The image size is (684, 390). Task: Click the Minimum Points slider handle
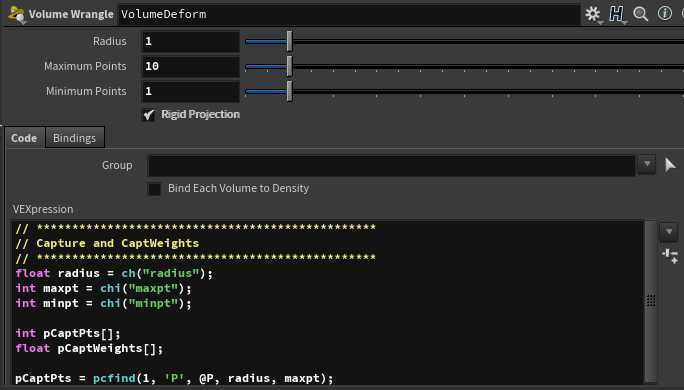(x=289, y=91)
